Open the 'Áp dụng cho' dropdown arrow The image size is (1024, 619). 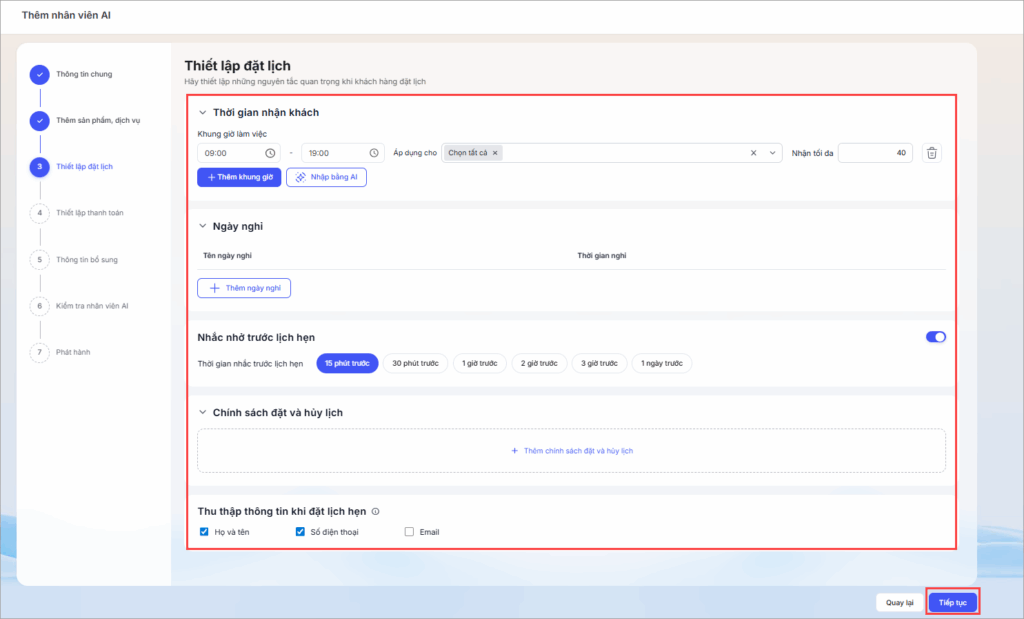[x=771, y=153]
